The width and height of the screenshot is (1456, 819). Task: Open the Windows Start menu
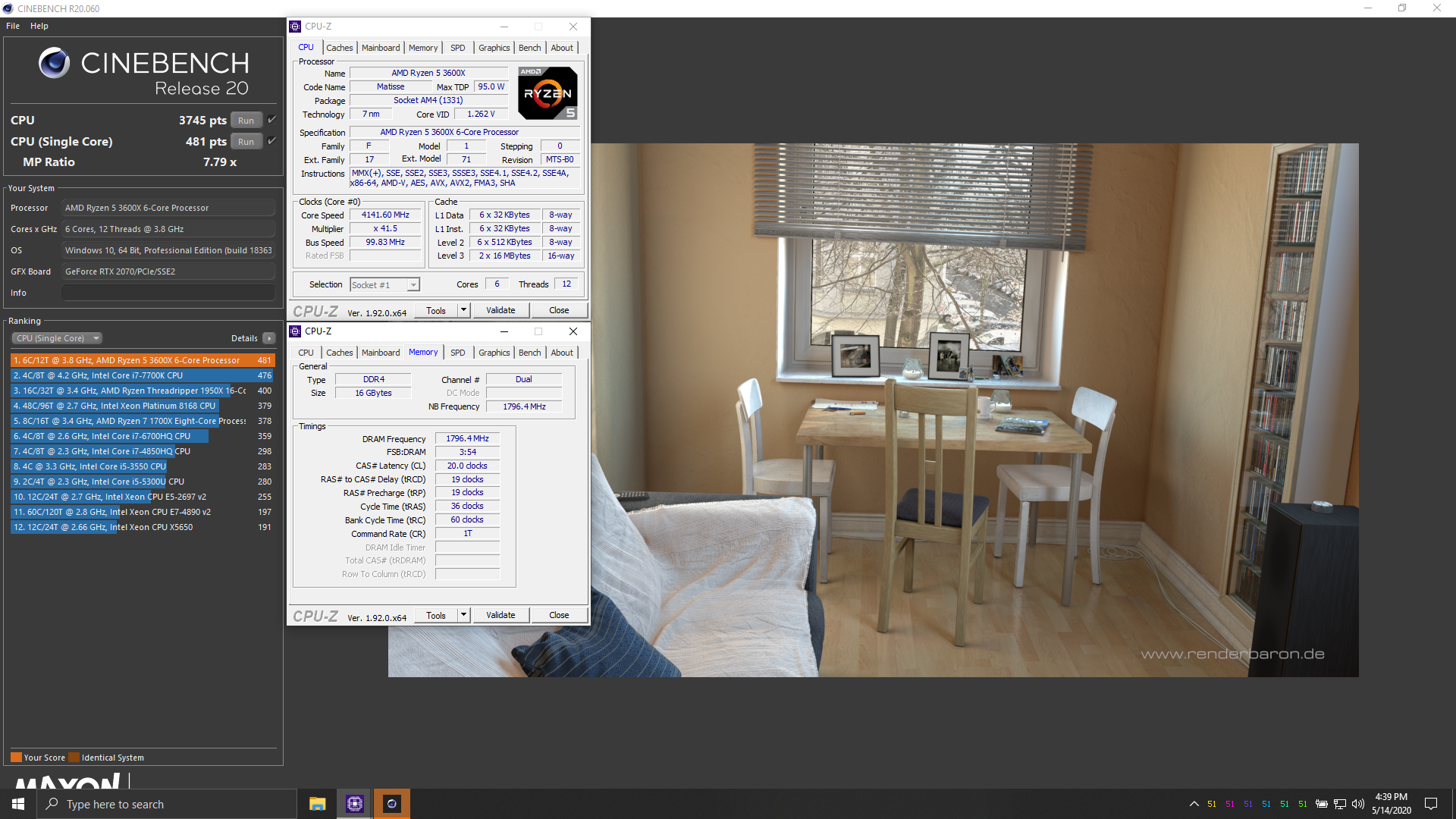click(18, 804)
